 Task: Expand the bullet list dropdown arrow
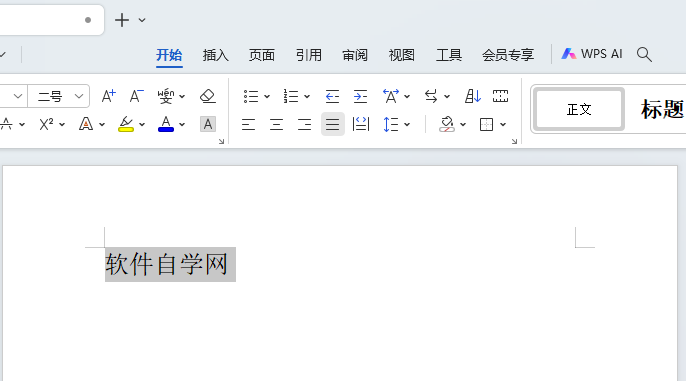[x=267, y=97]
